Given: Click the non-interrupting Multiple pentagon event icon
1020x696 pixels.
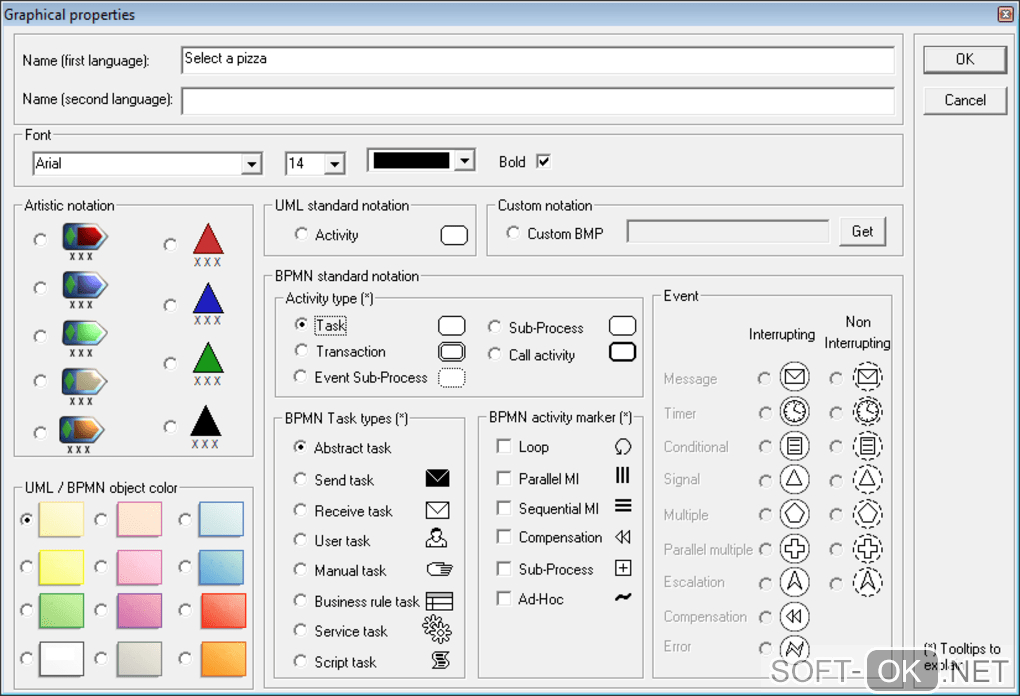Looking at the screenshot, I should point(867,514).
